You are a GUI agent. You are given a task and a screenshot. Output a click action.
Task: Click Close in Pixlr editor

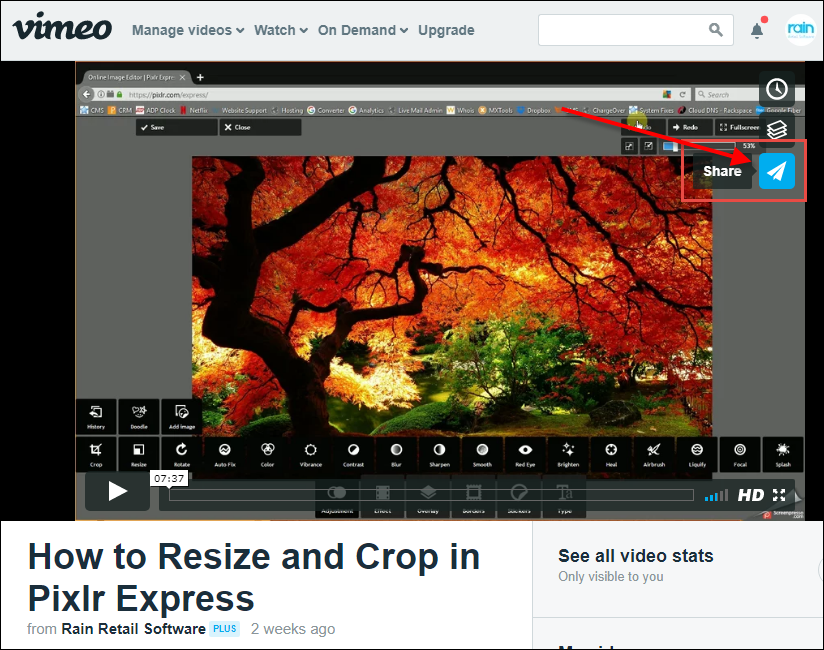260,127
